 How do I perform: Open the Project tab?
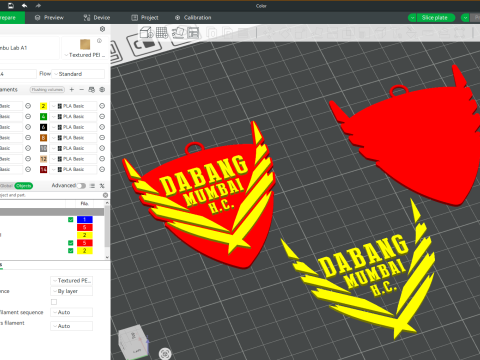(x=145, y=18)
